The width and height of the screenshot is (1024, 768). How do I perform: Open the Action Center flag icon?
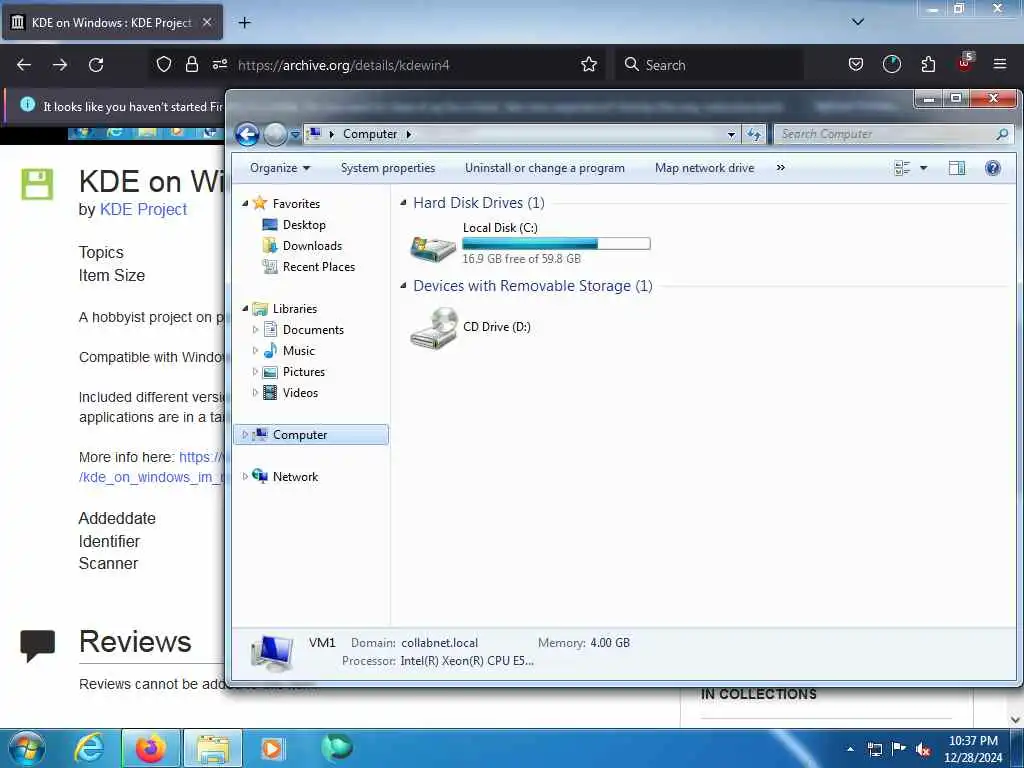tap(899, 748)
